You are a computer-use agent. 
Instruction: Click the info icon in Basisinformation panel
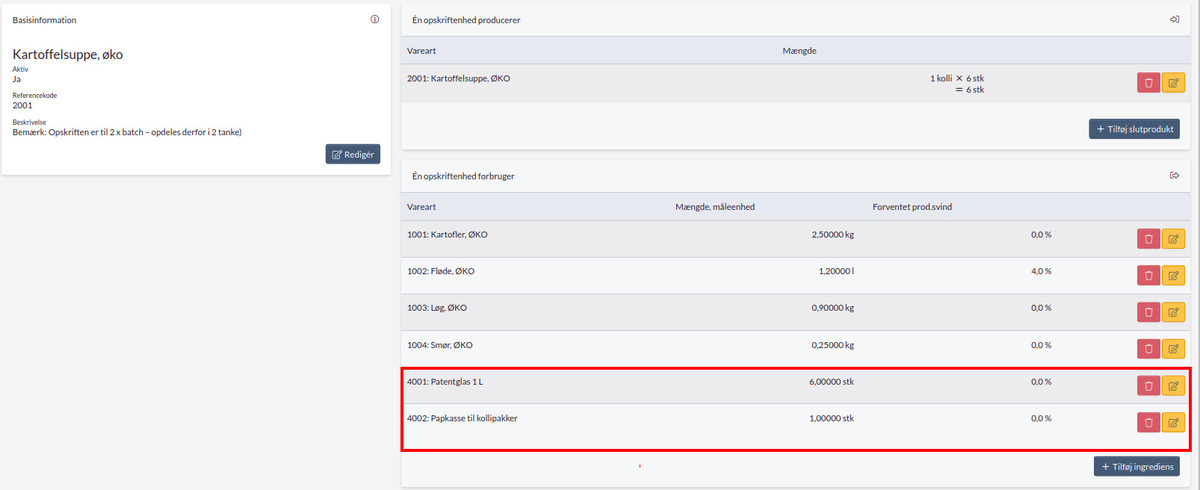[x=375, y=19]
